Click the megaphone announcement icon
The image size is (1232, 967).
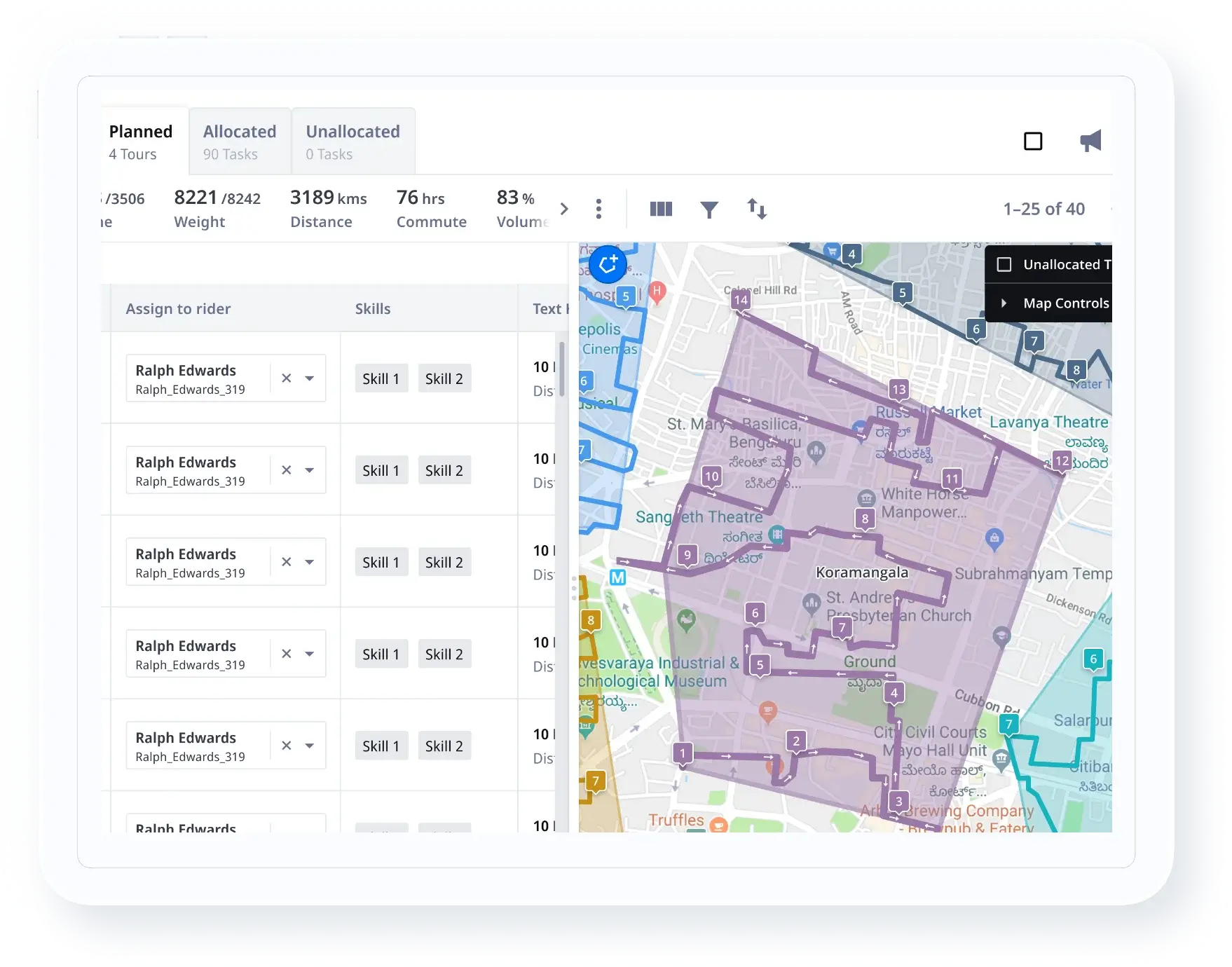pos(1090,141)
